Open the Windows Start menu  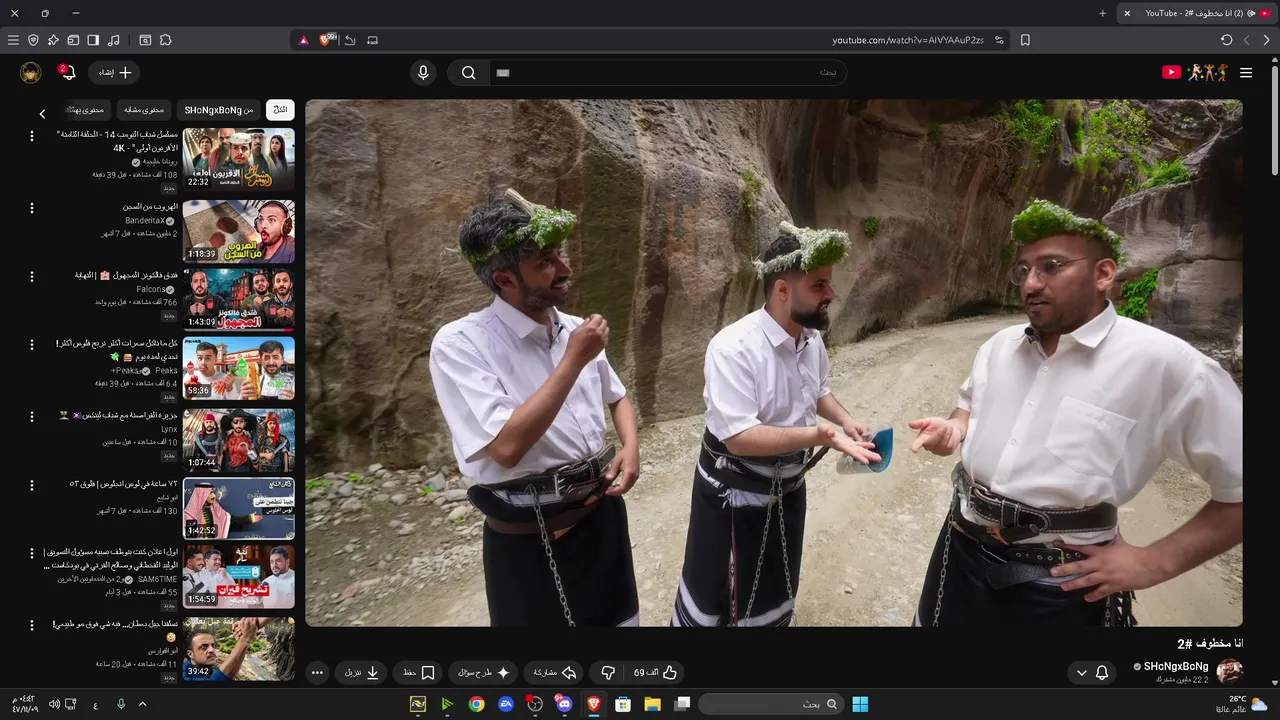point(860,704)
